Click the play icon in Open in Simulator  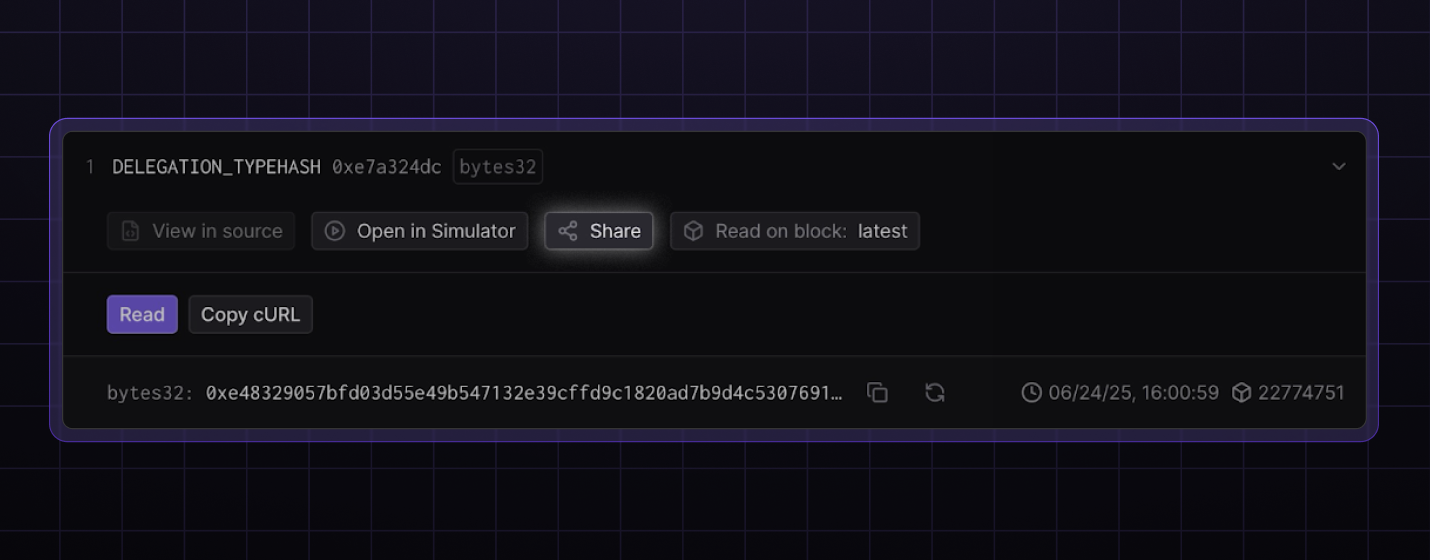335,231
